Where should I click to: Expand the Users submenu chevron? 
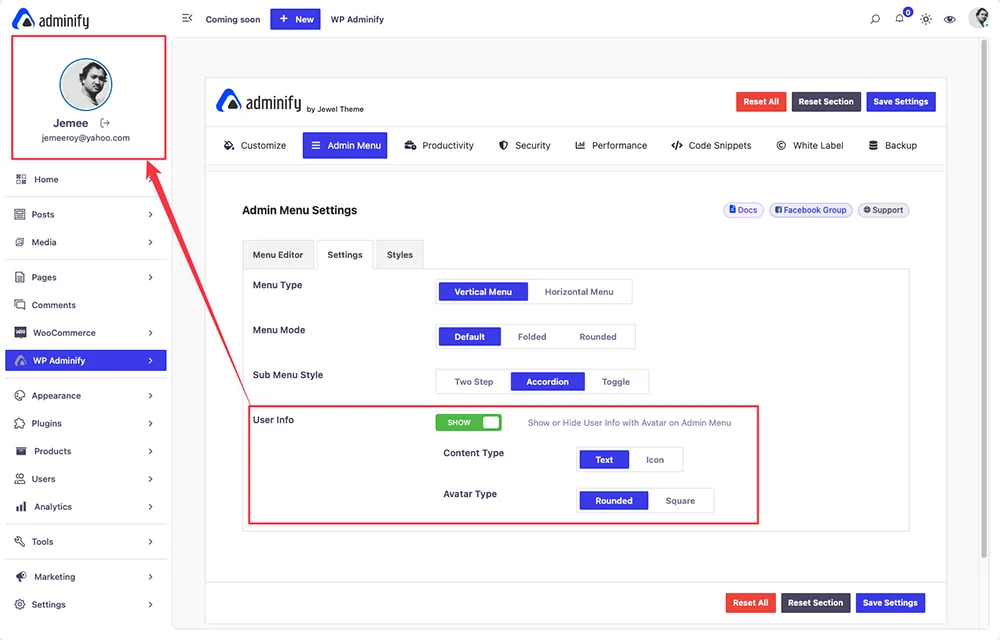coord(151,479)
